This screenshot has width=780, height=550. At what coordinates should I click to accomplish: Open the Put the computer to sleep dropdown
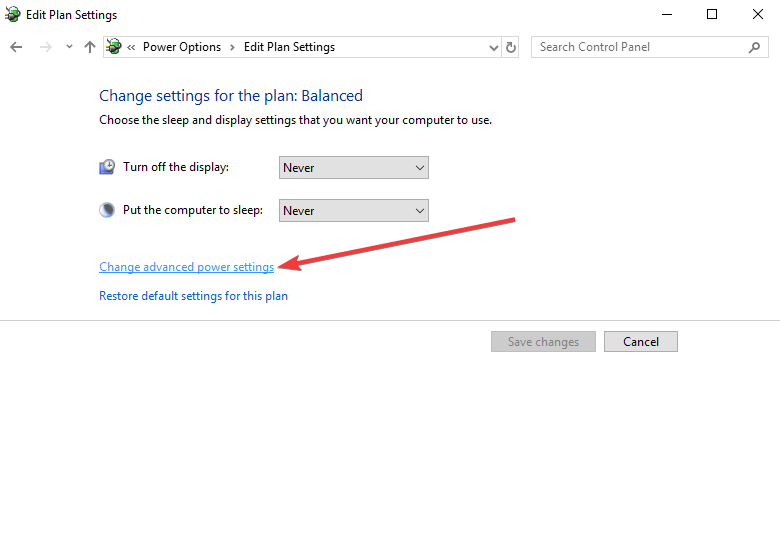(x=353, y=210)
